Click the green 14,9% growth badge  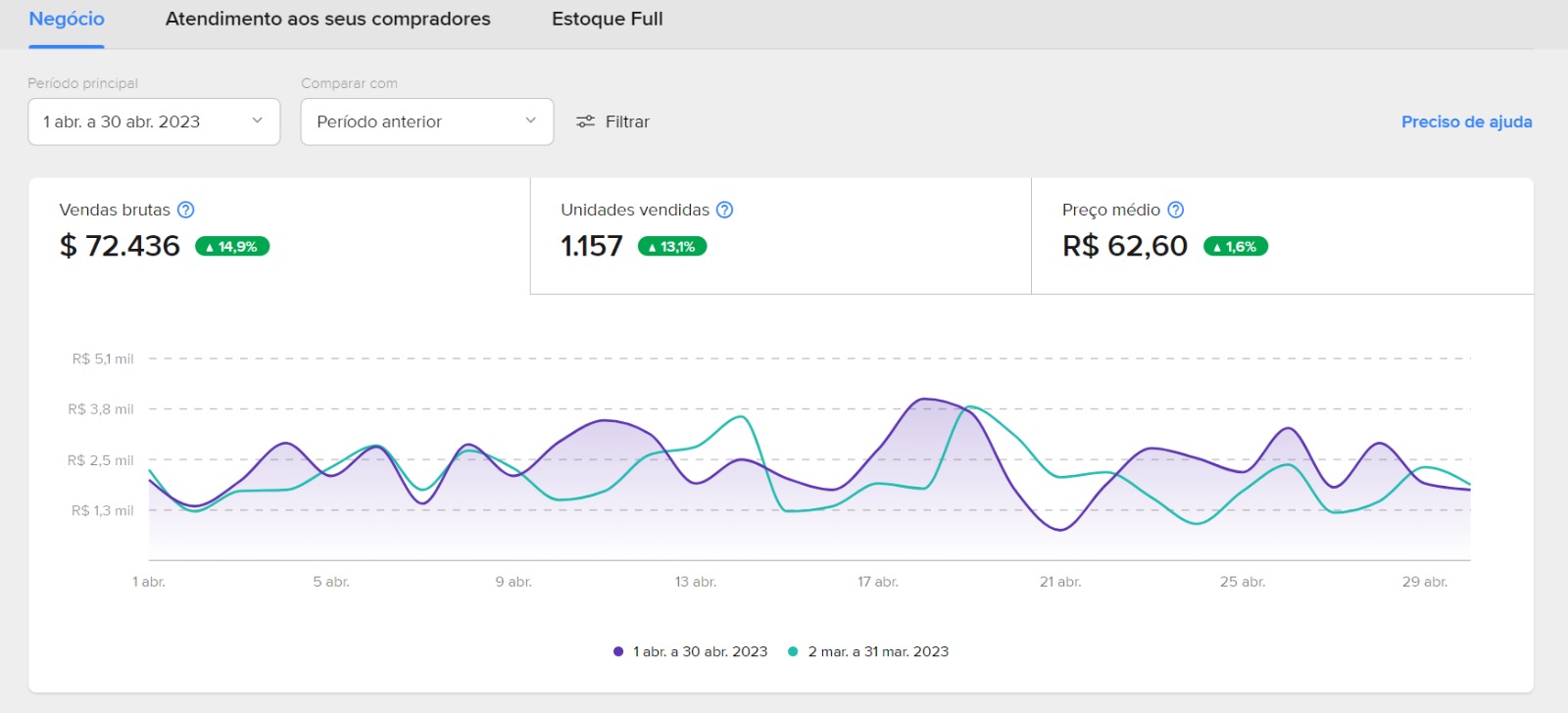click(232, 247)
